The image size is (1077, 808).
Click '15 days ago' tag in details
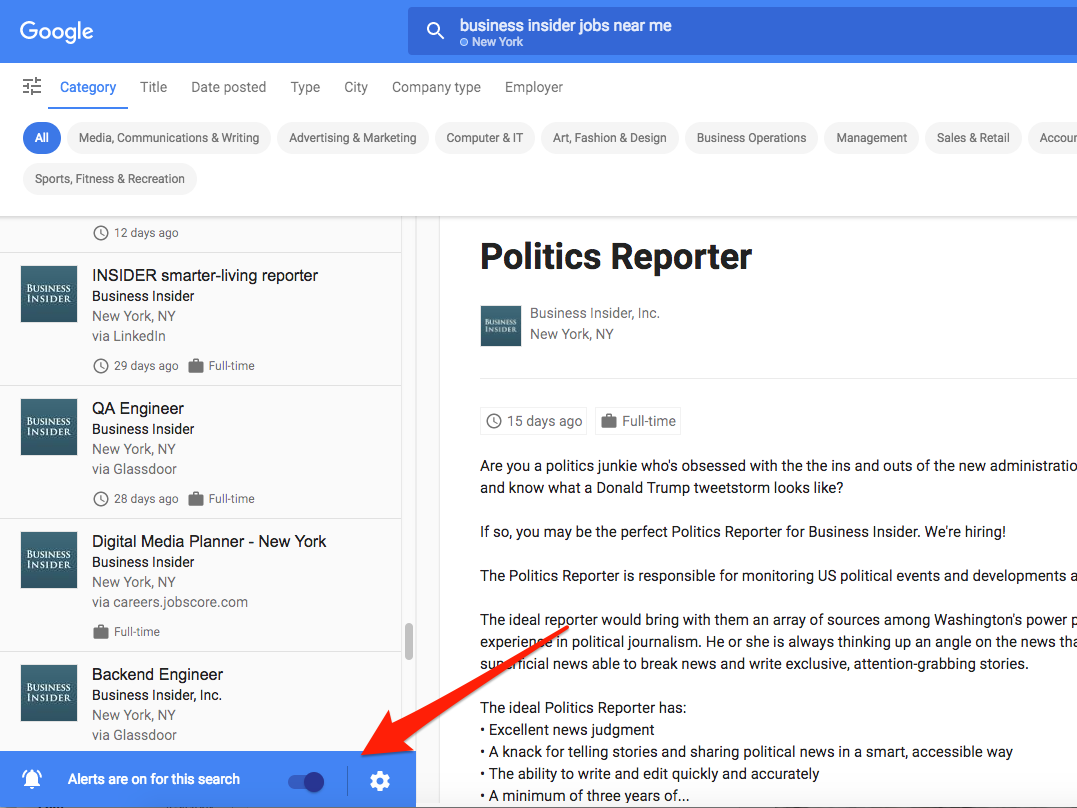tap(534, 421)
